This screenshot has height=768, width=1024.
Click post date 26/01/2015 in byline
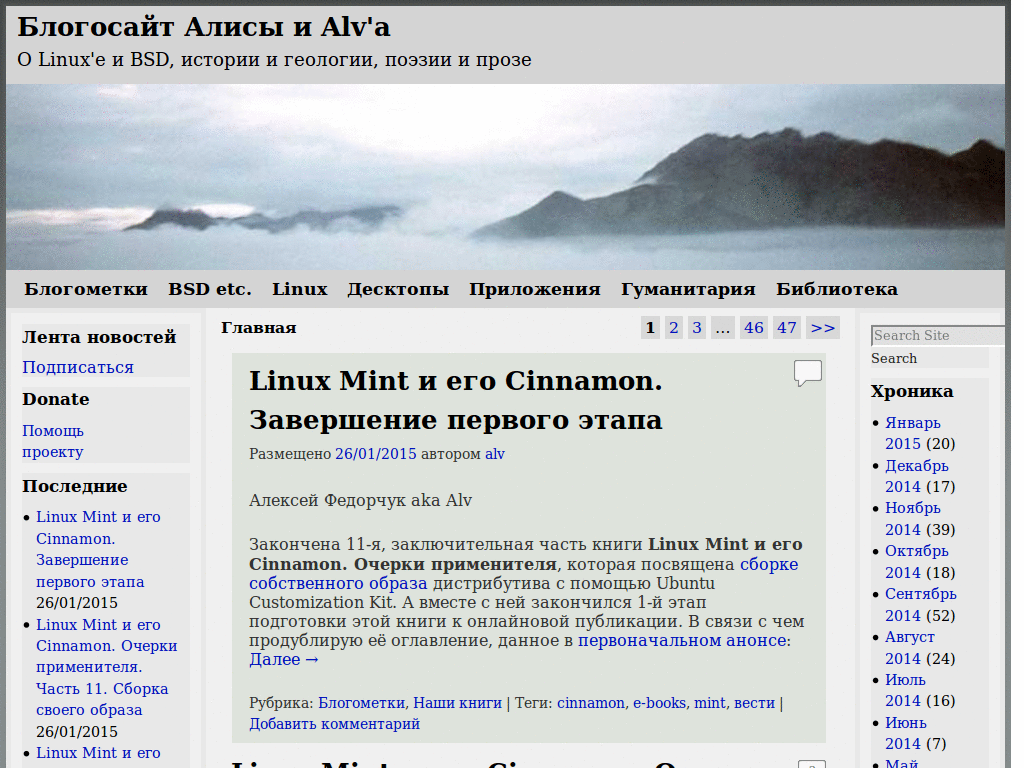pyautogui.click(x=376, y=454)
